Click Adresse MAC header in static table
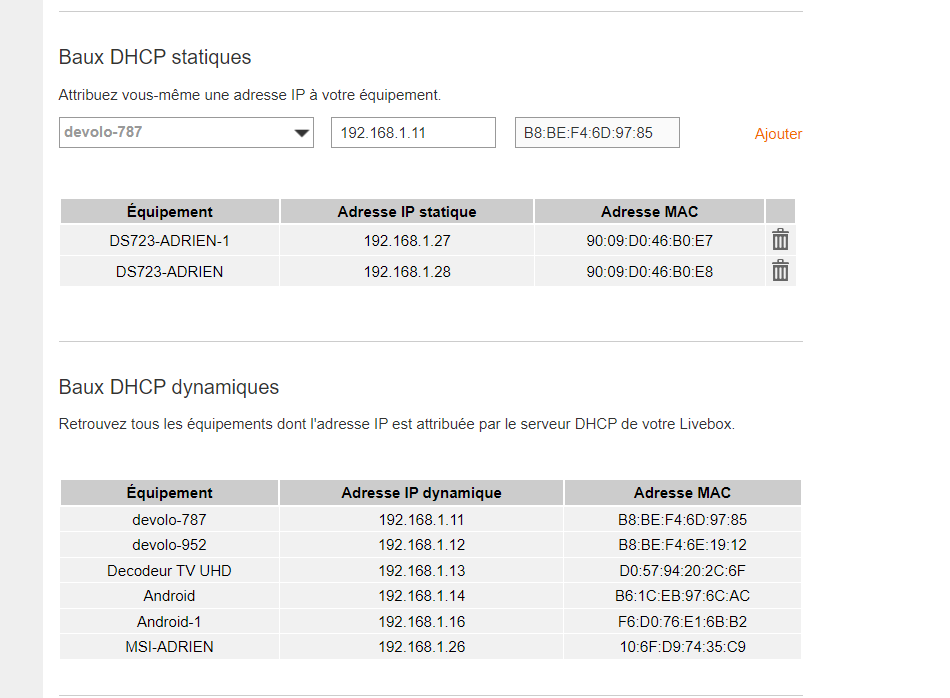This screenshot has width=950, height=698. click(649, 211)
